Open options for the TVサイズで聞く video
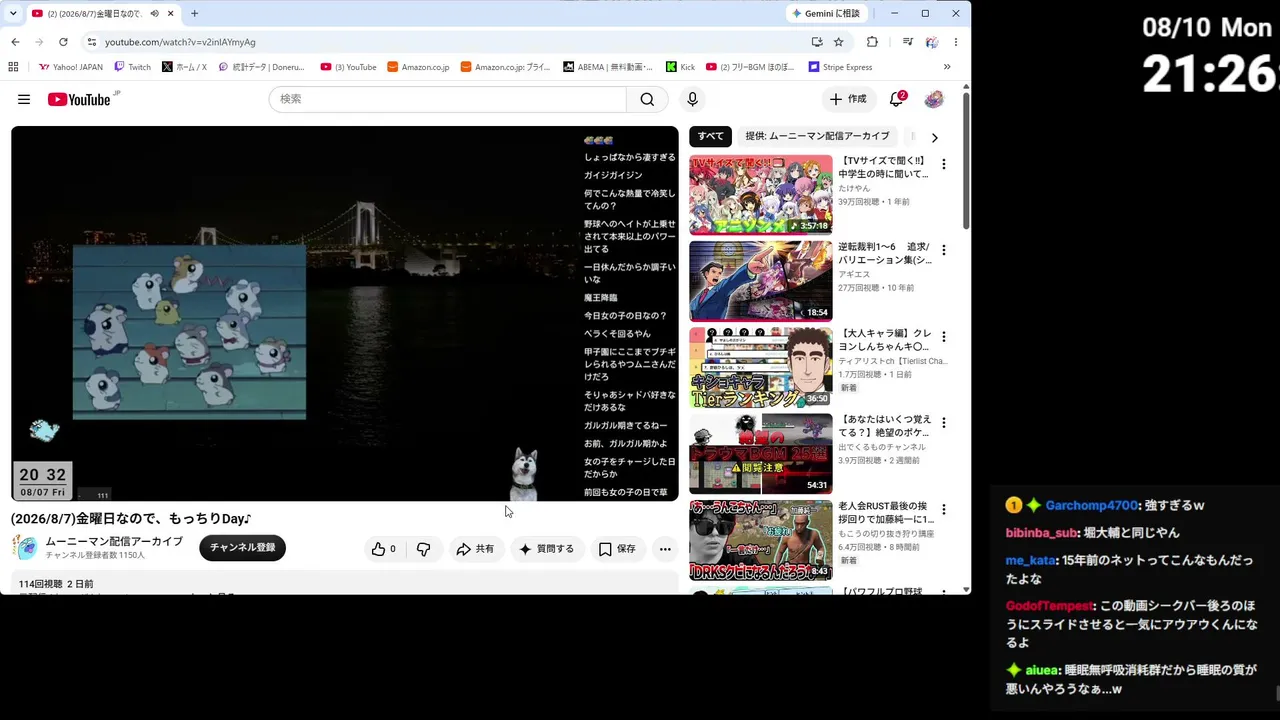 [x=943, y=164]
